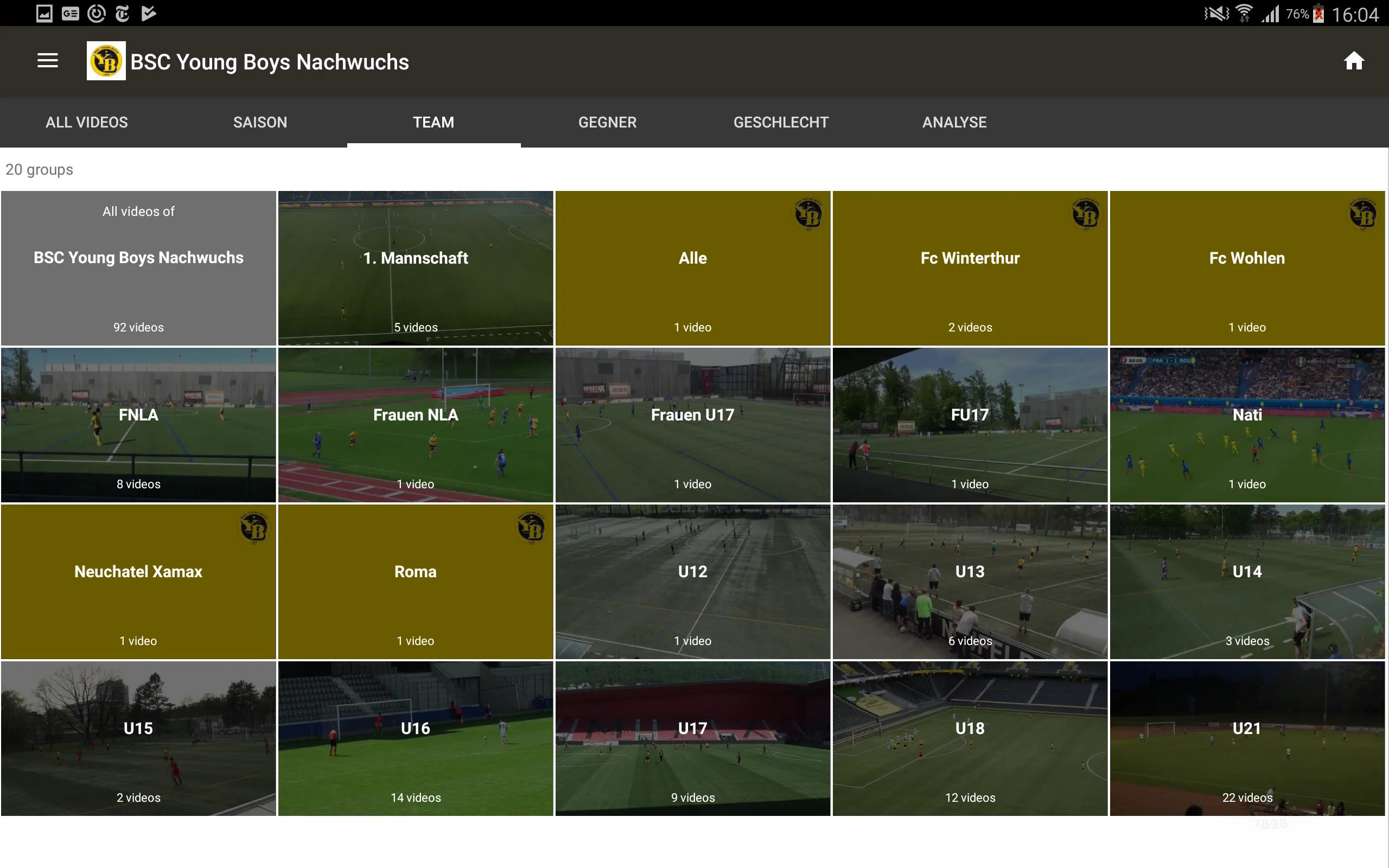Open the U21 group with 22 videos
Image resolution: width=1389 pixels, height=868 pixels.
point(1247,738)
